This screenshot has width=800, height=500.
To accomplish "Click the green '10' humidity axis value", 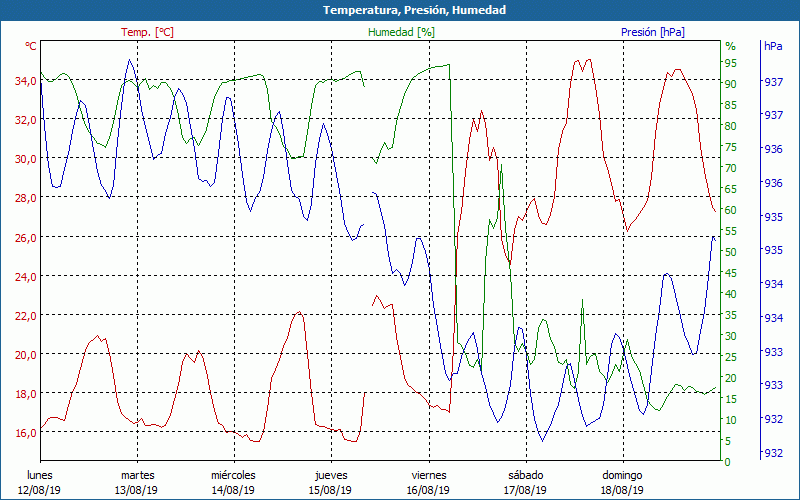I will point(731,420).
